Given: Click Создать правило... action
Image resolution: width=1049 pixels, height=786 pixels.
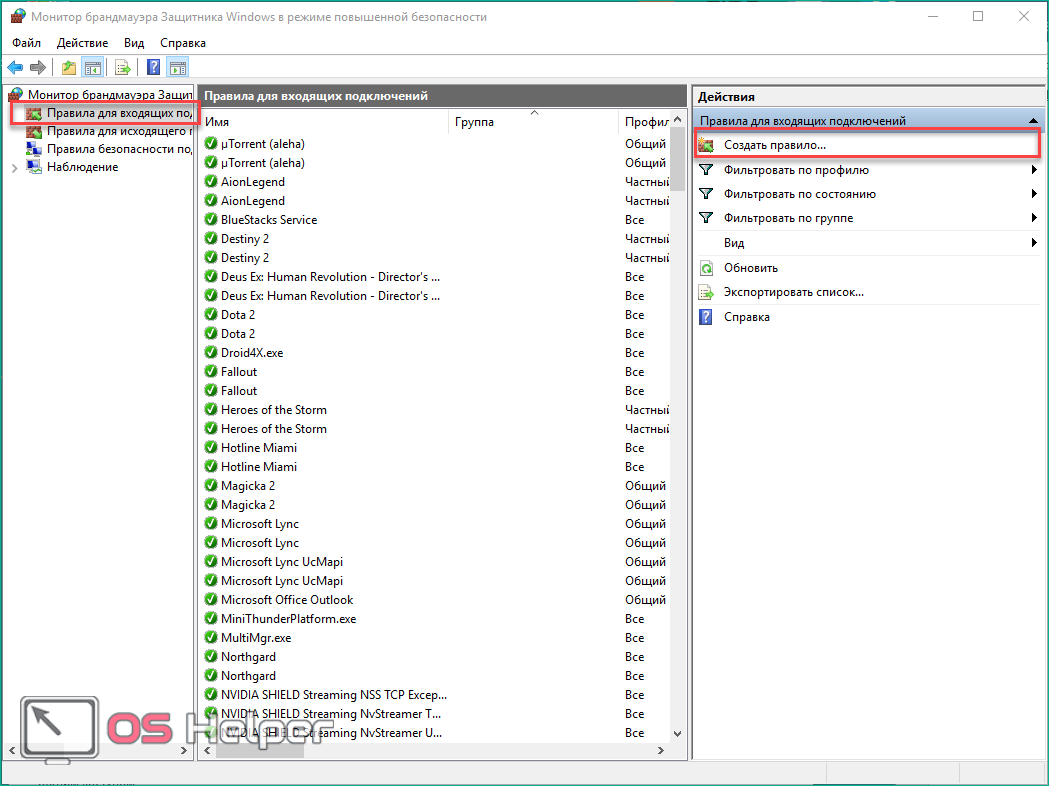Looking at the screenshot, I should 775,145.
